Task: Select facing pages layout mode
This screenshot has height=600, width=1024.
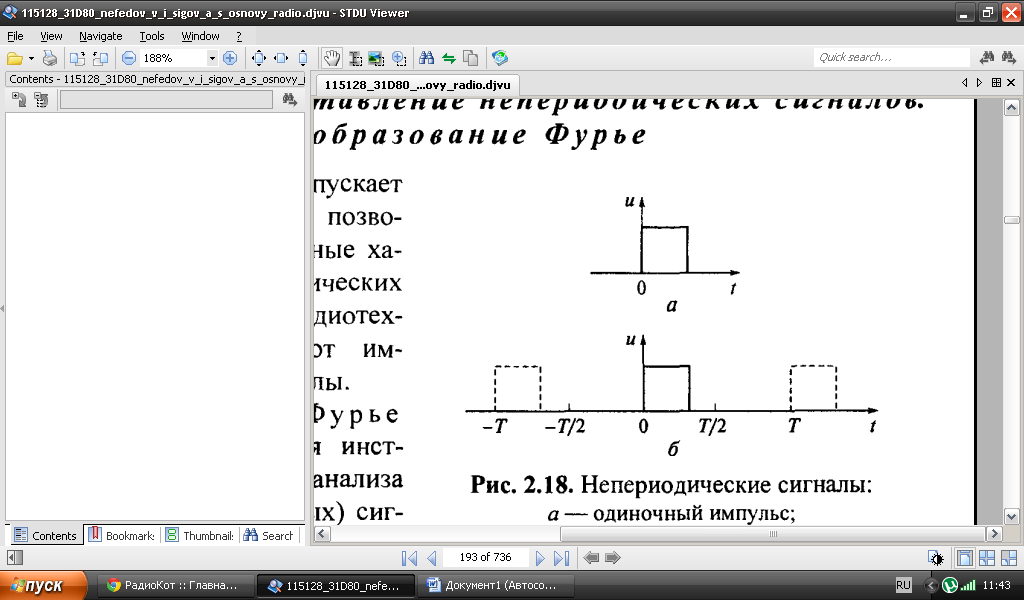Action: (x=987, y=558)
